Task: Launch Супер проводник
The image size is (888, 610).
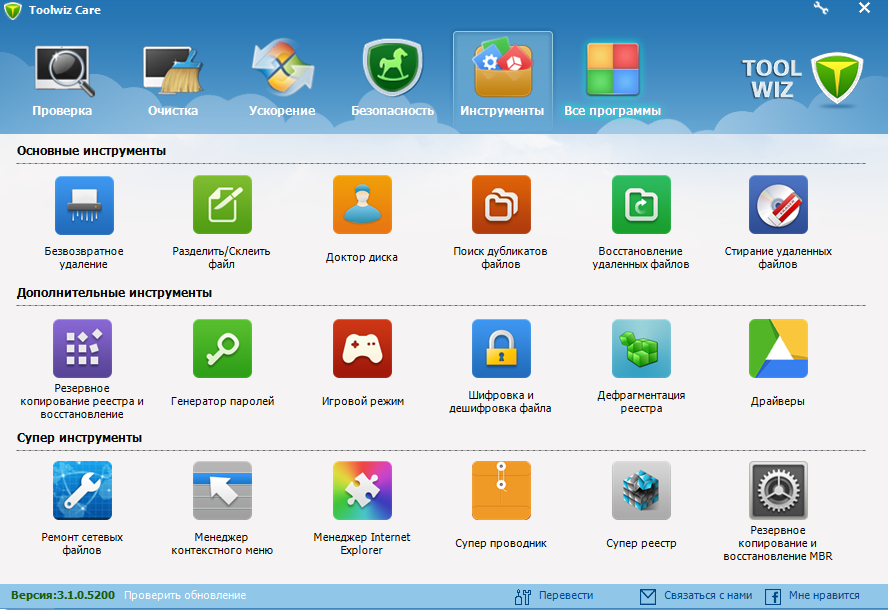Action: point(501,491)
